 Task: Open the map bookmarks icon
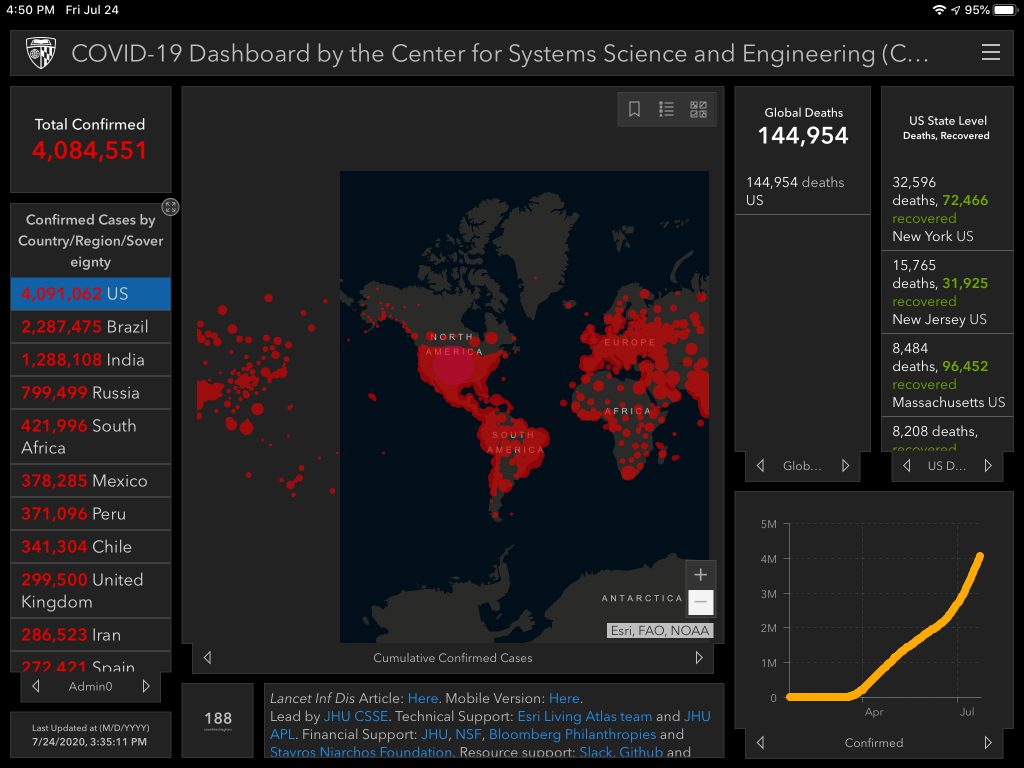click(634, 110)
